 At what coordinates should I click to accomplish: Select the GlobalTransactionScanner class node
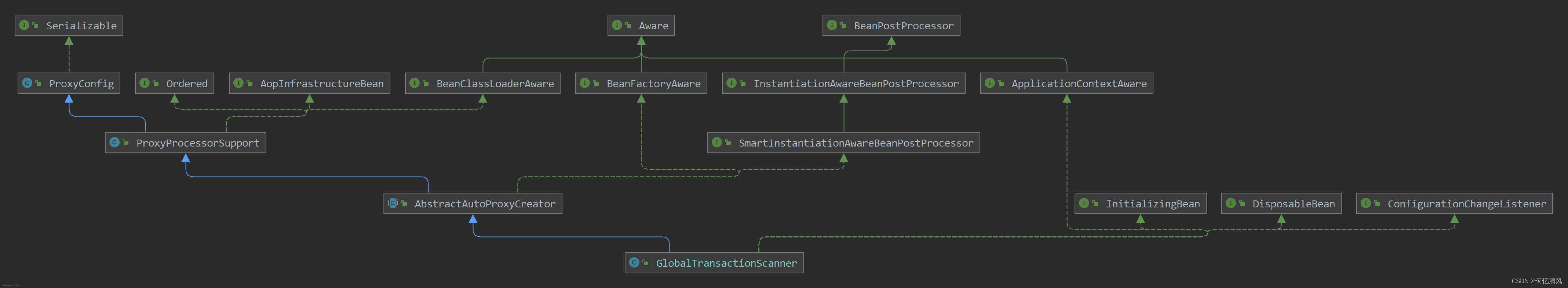pos(714,263)
